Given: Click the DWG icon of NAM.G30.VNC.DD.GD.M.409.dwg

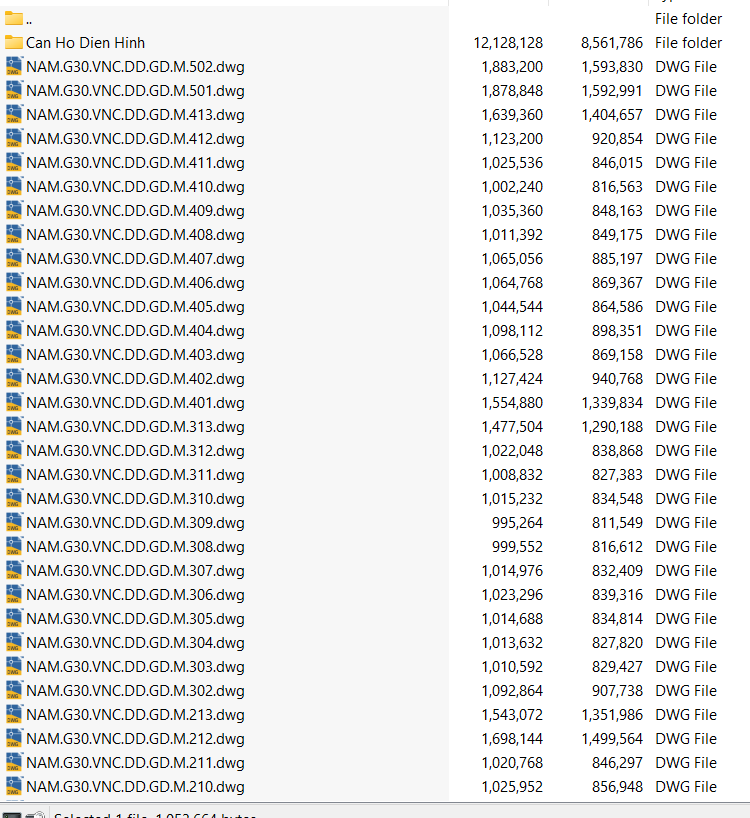Looking at the screenshot, I should click(x=14, y=211).
